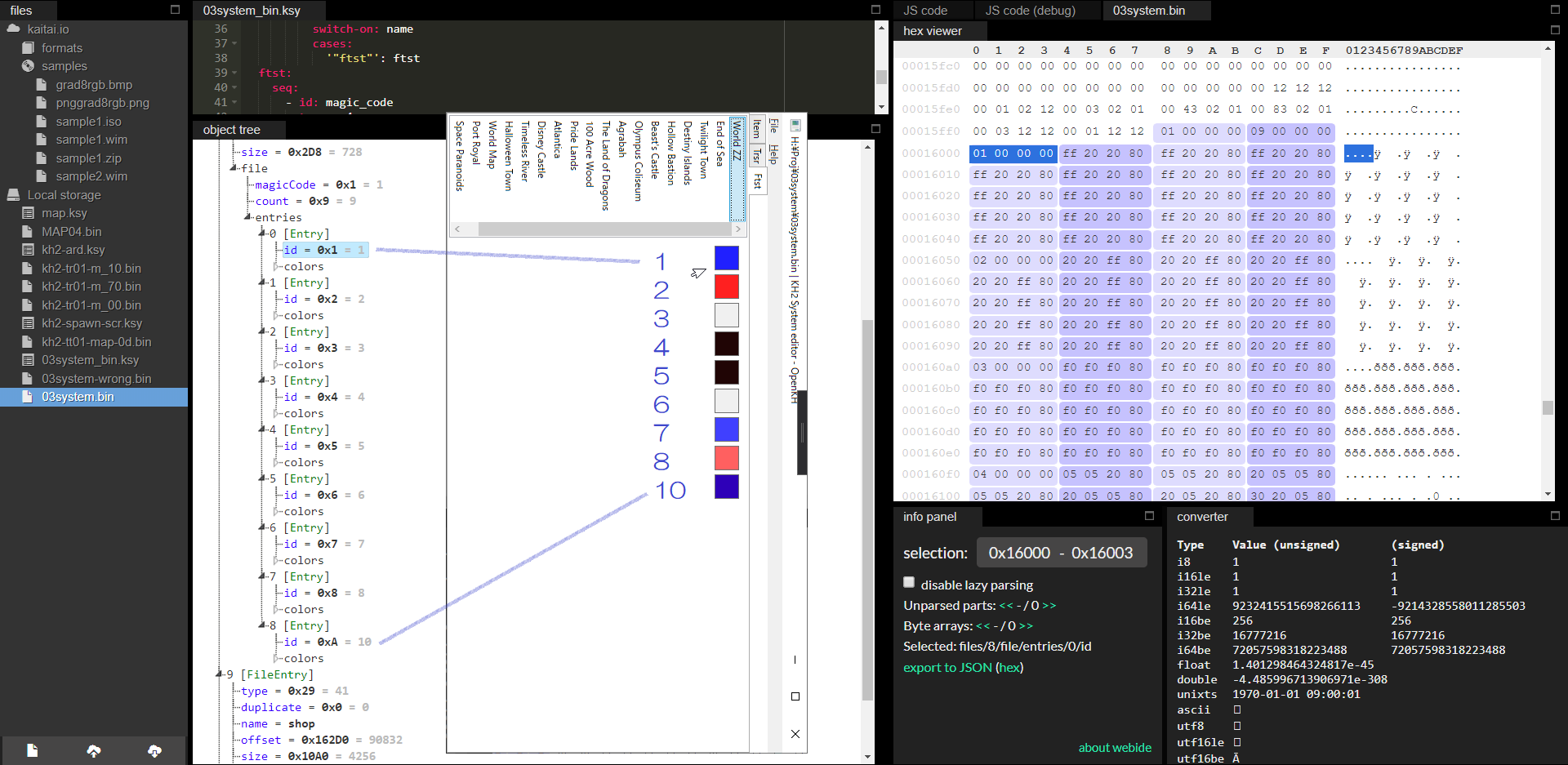Image resolution: width=1568 pixels, height=765 pixels.
Task: Click the cloud upload icon in bottom toolbar
Action: [93, 749]
